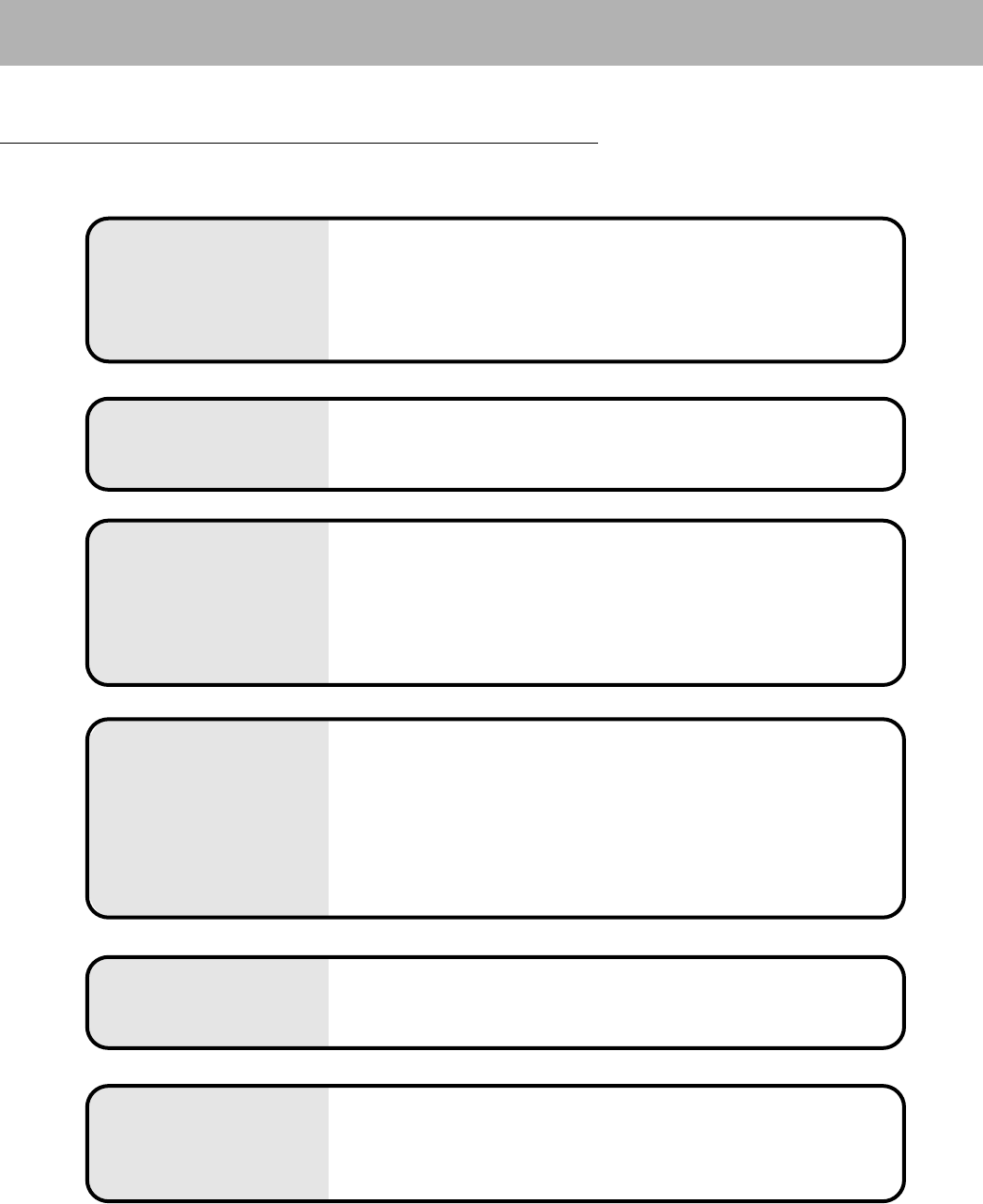Click the white content area of the last box
This screenshot has width=983, height=1204.
pos(615,1143)
